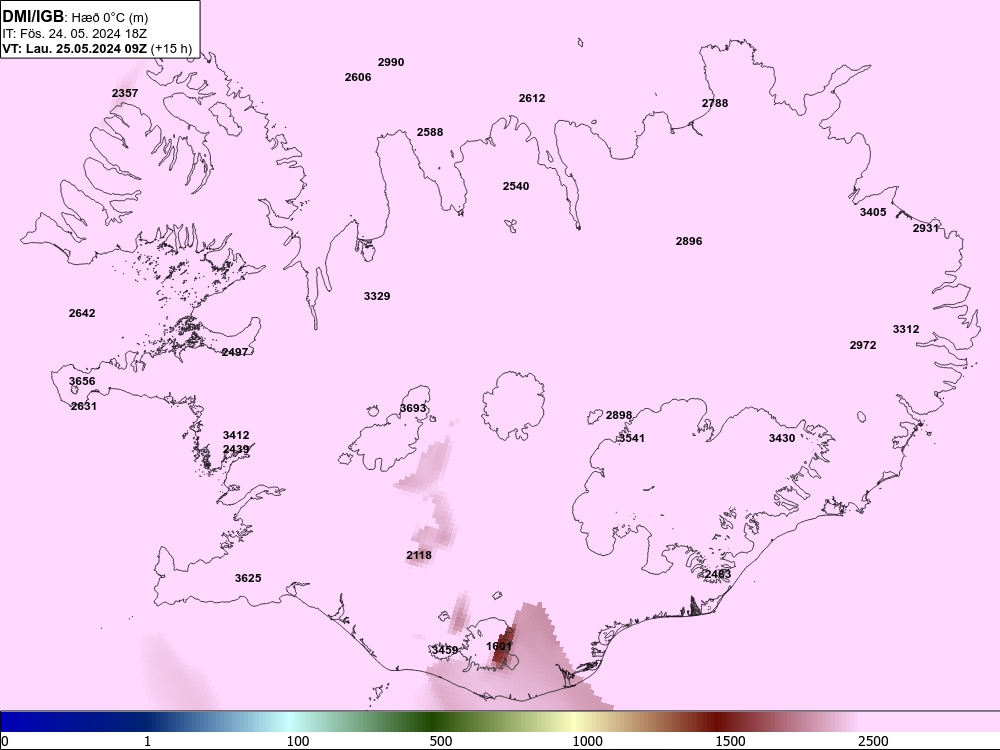
Task: Click the 3405 height value
Action: pos(873,212)
